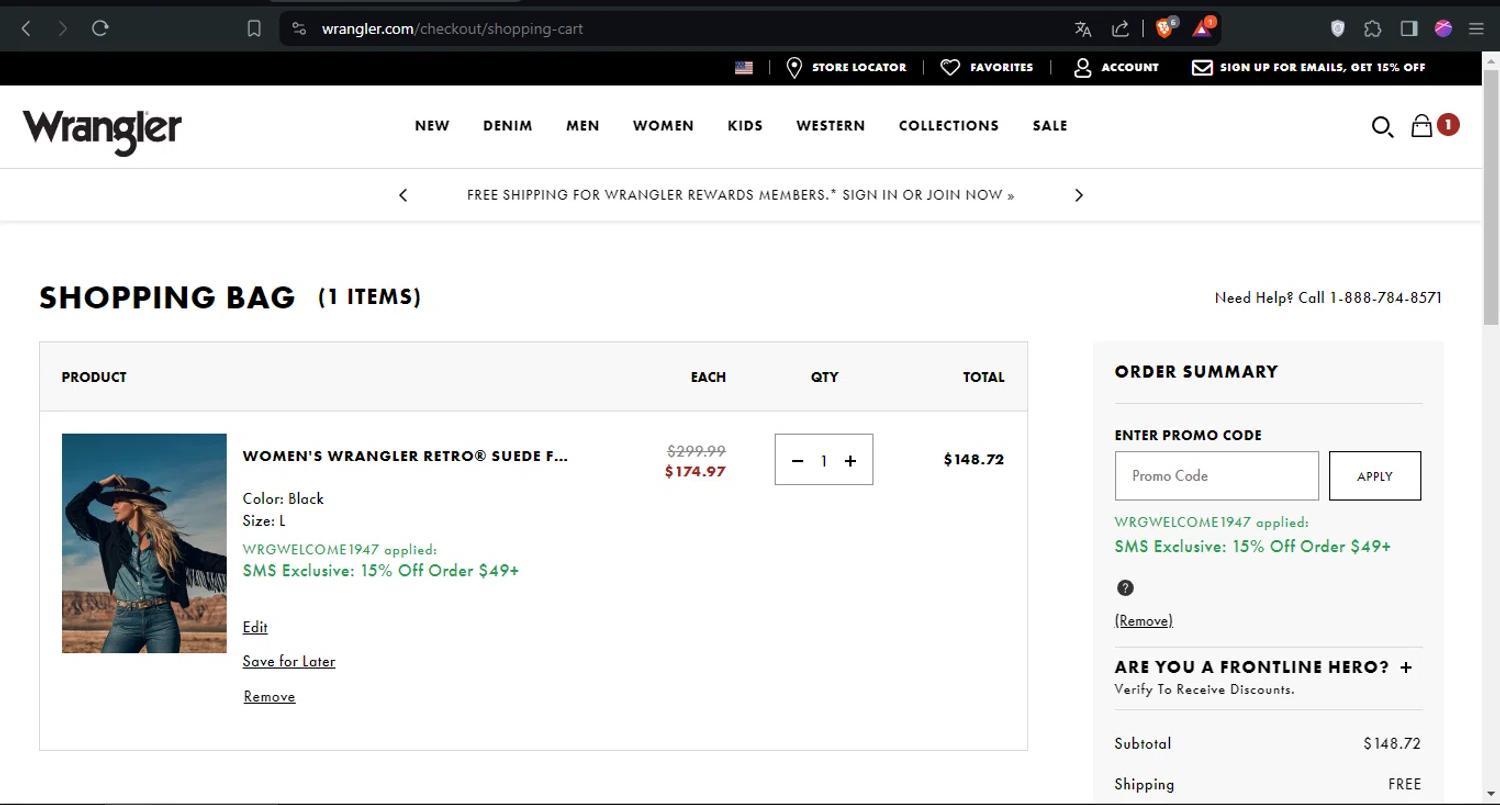The image size is (1500, 805).
Task: Click the Apply promo button
Action: coord(1375,476)
